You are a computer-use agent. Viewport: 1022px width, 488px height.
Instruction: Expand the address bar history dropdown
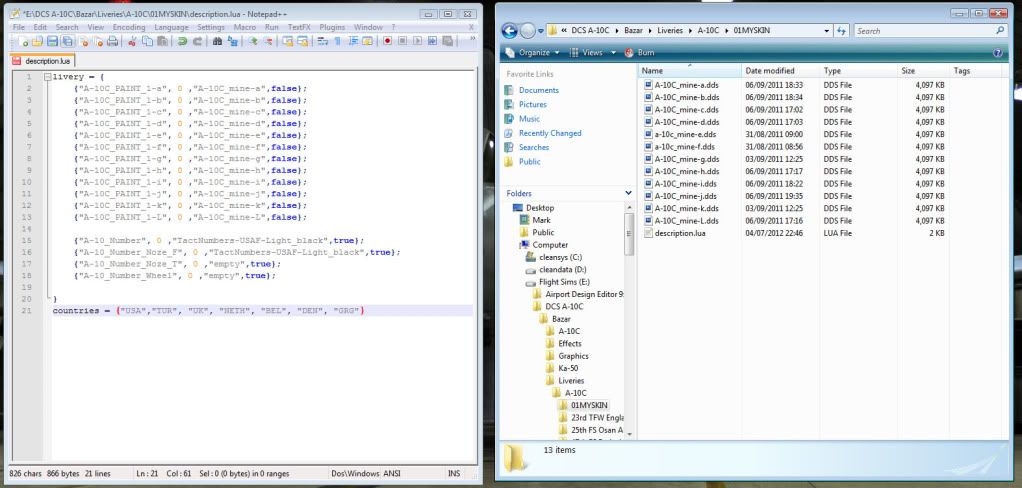pos(826,31)
